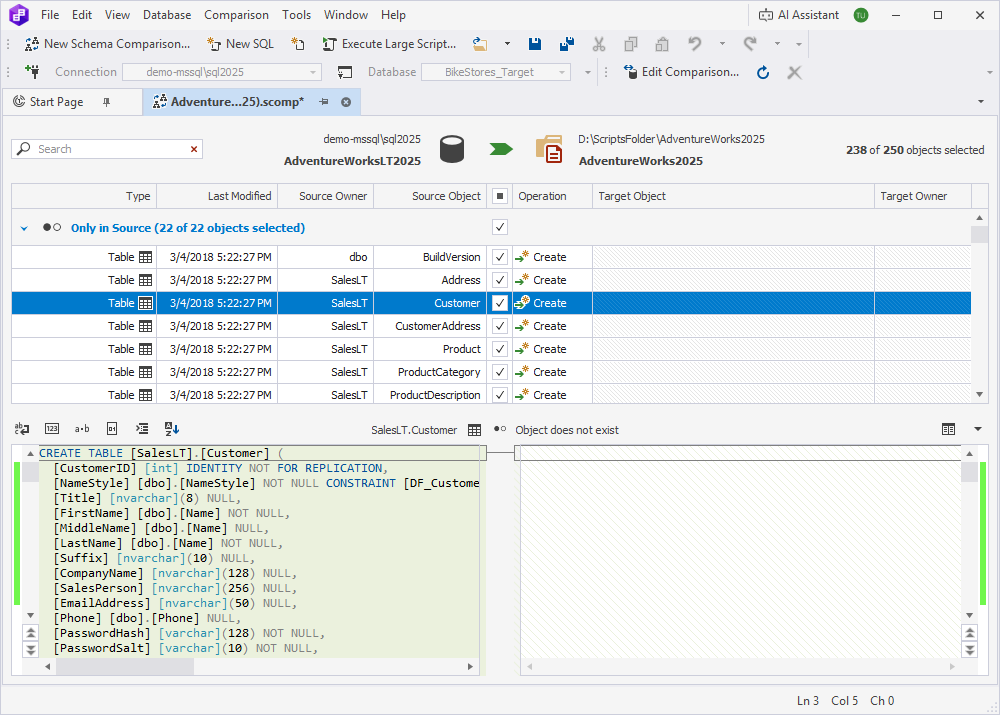Toggle the Only in Source group checkbox

500,227
